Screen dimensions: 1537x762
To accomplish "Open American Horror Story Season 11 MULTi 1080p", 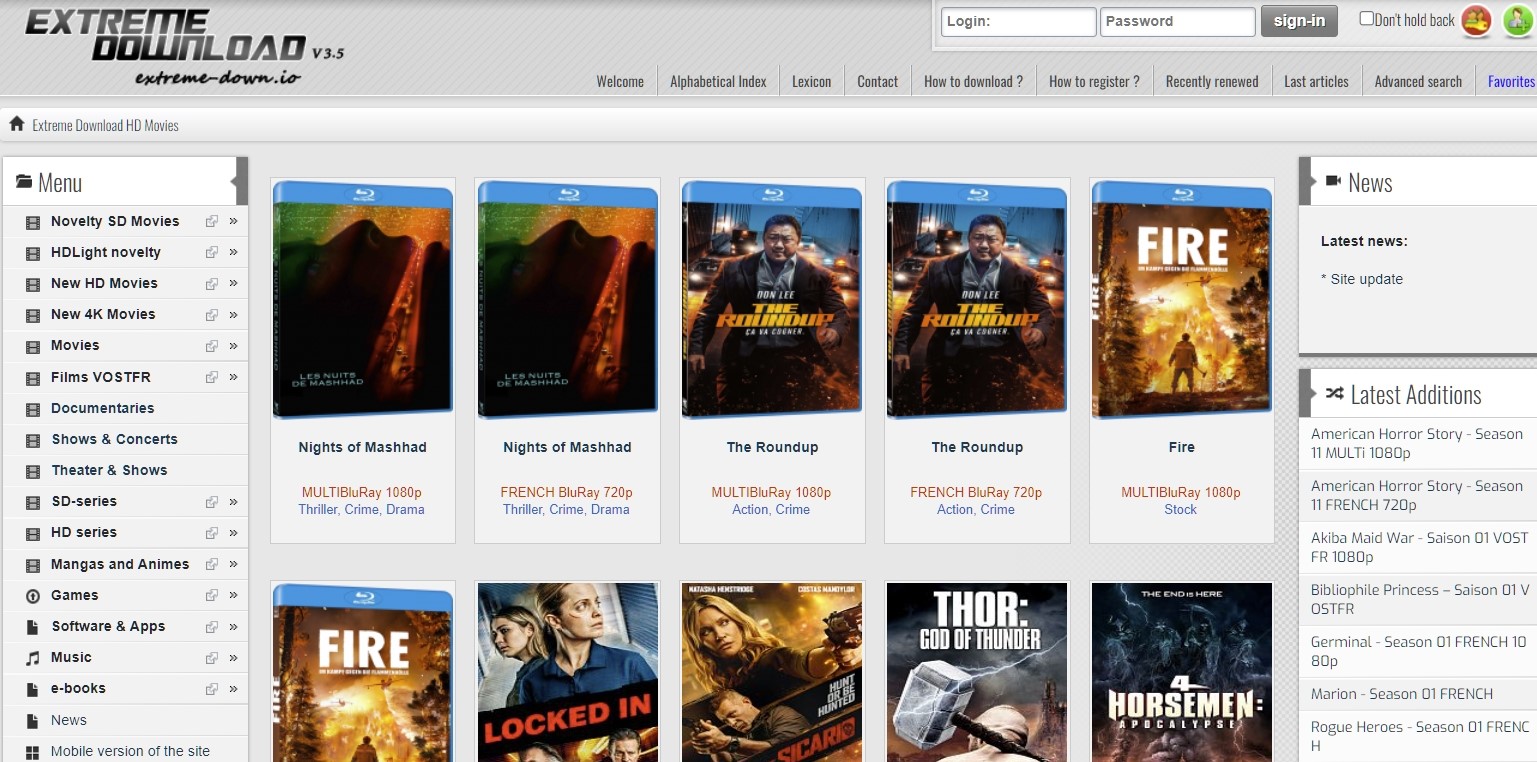I will click(x=1417, y=443).
